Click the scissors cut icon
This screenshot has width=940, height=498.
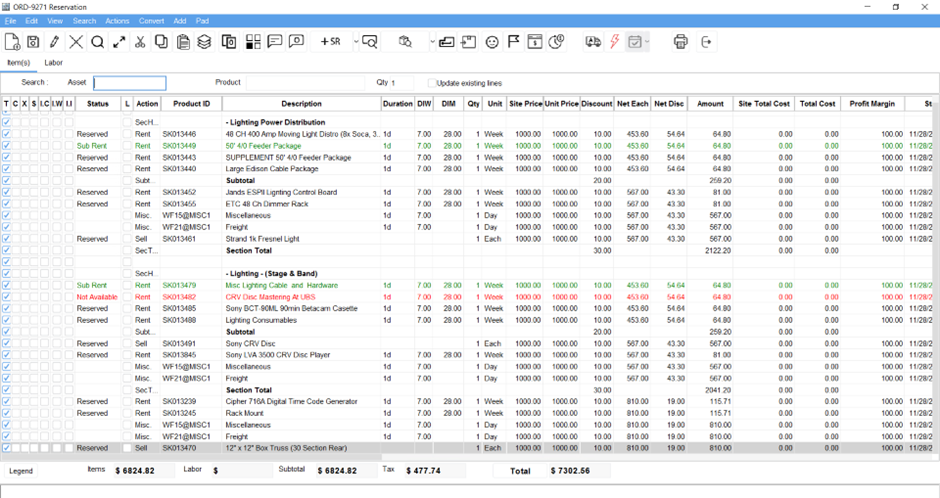[140, 42]
